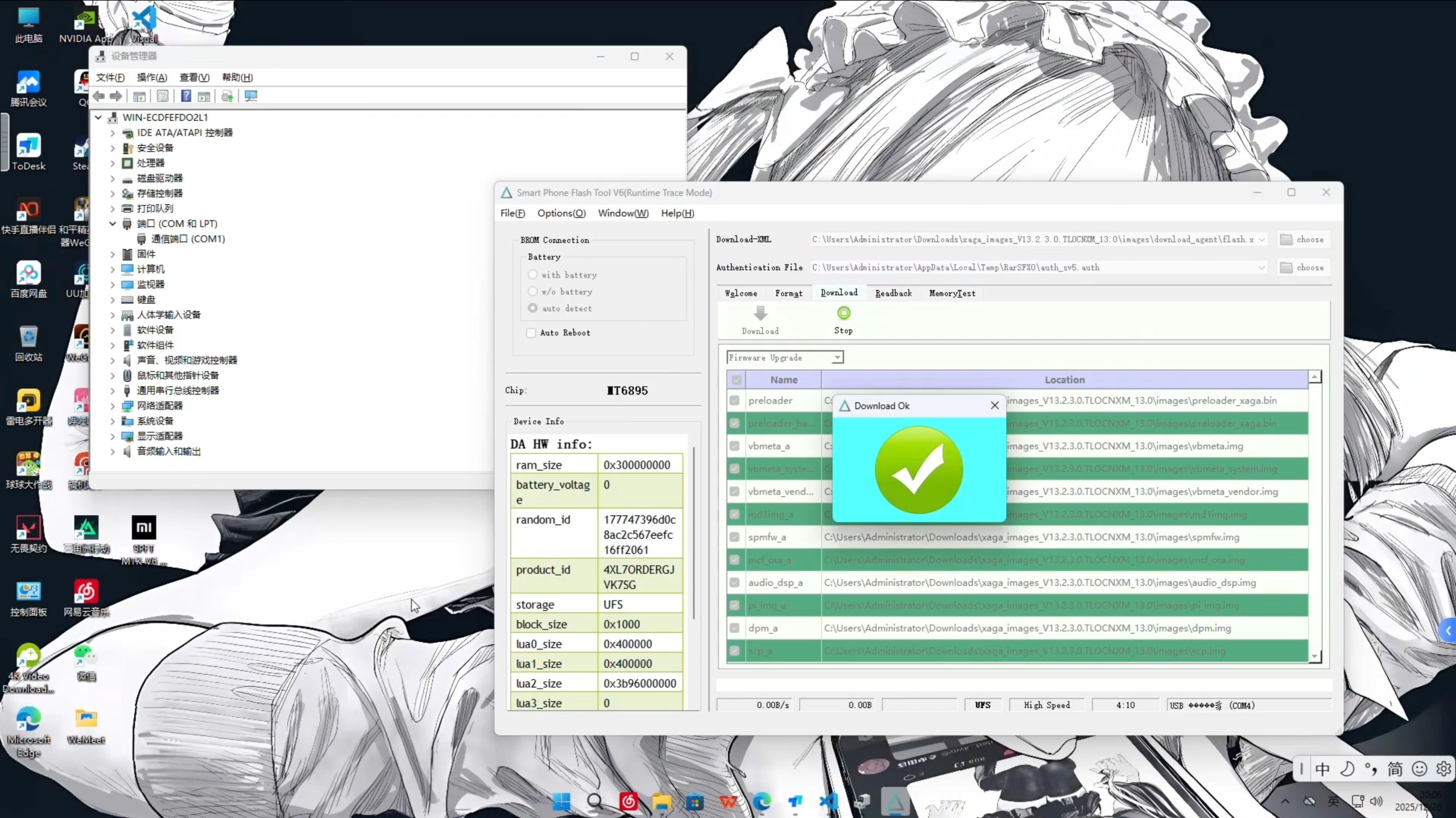The height and width of the screenshot is (818, 1456).
Task: Open the ToDesk desktop icon
Action: [x=28, y=147]
